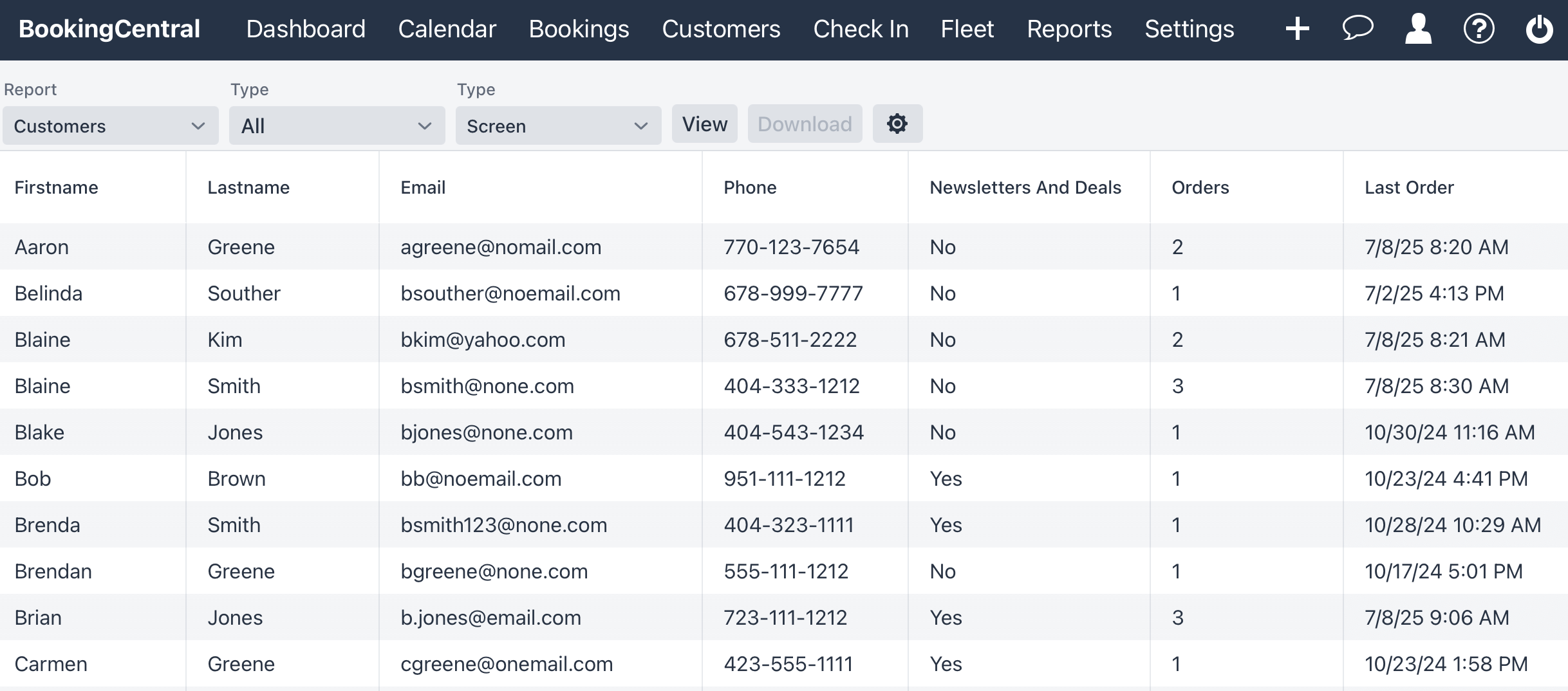
Task: Click phone 951-111-1212
Action: pyautogui.click(x=785, y=479)
